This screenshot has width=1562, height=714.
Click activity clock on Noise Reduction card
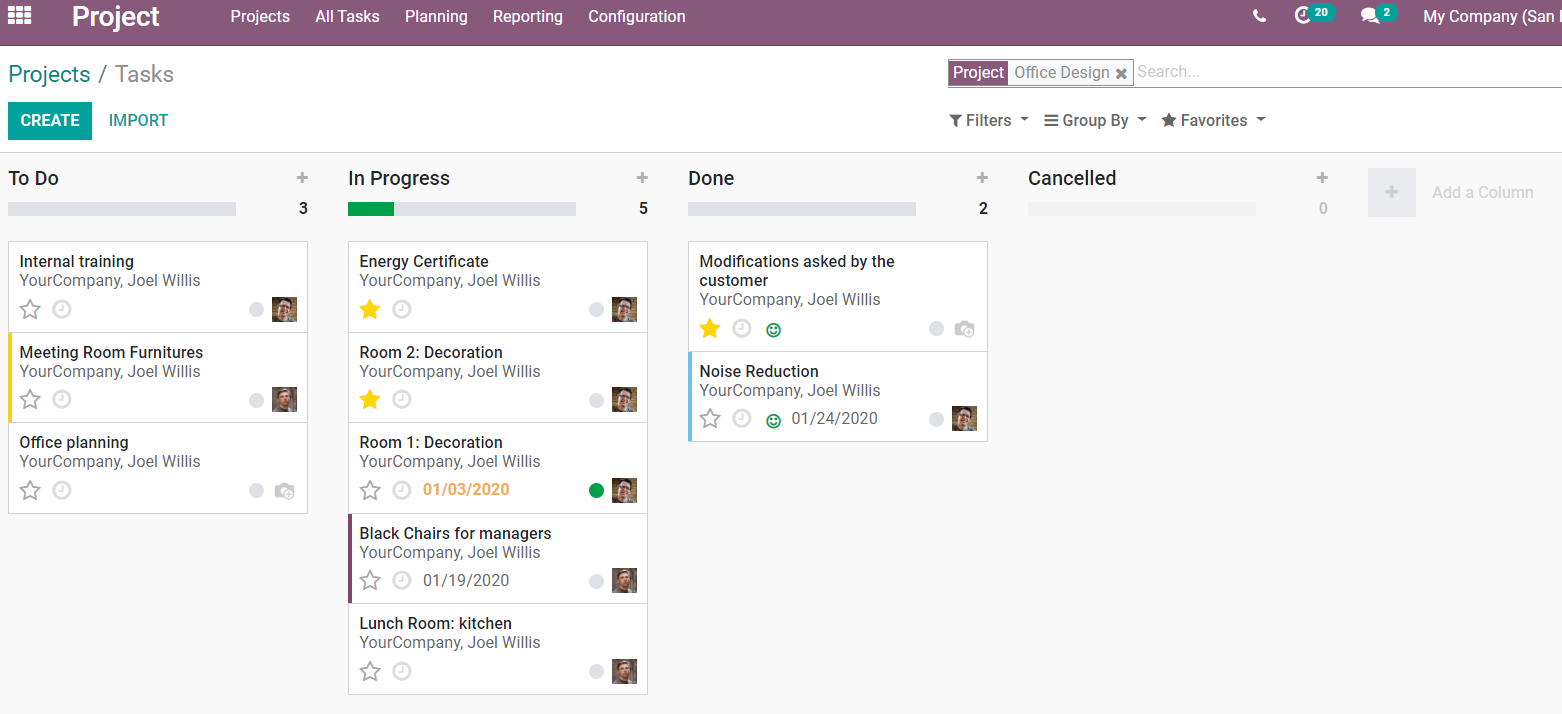point(742,418)
